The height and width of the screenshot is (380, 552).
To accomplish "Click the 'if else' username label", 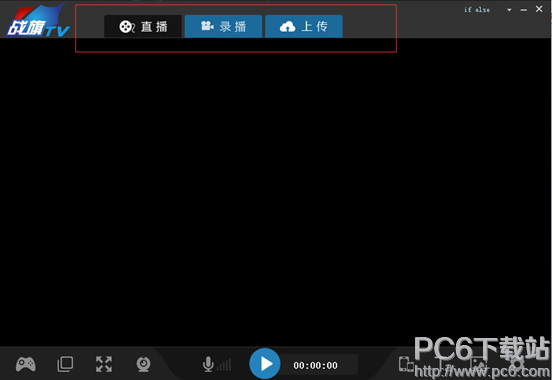I will [x=477, y=10].
